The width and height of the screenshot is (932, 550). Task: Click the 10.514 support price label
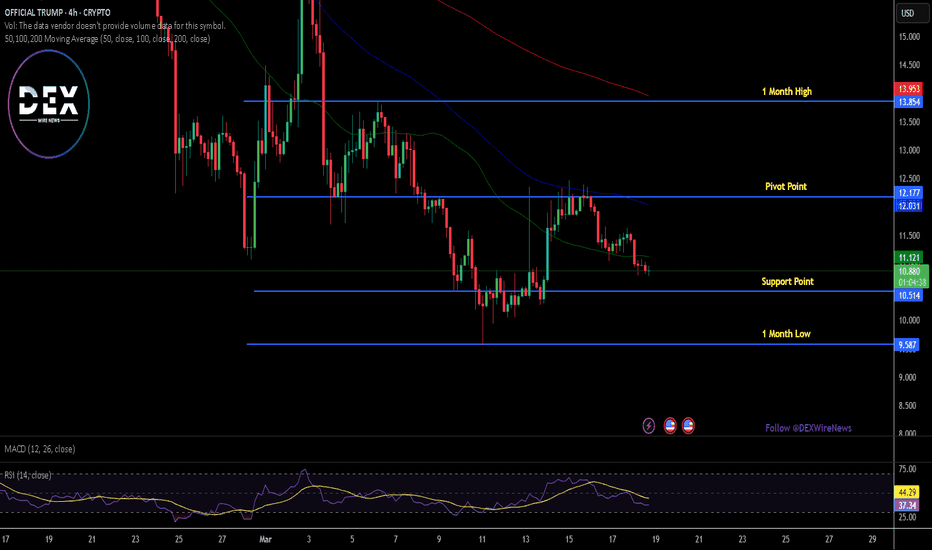point(908,296)
